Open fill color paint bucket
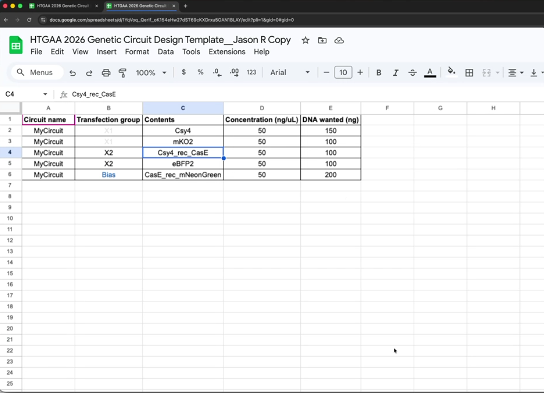The height and width of the screenshot is (393, 544). [451, 72]
